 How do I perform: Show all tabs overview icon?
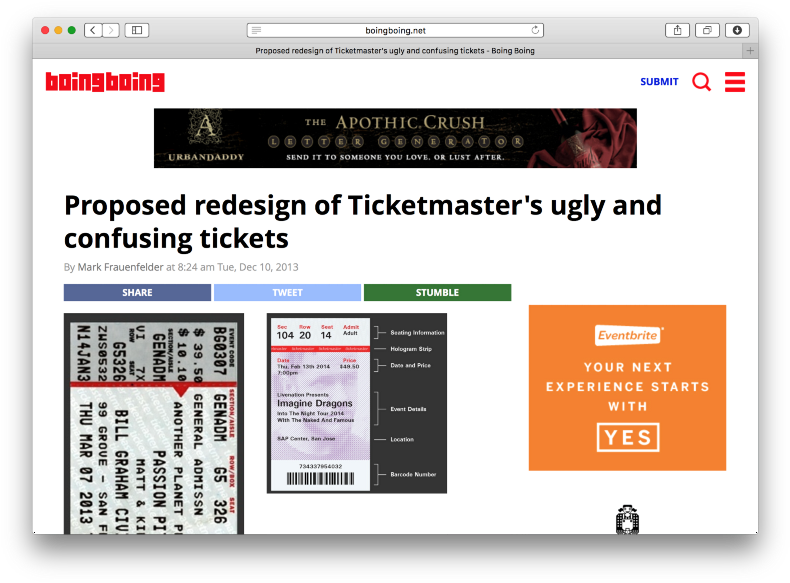707,30
